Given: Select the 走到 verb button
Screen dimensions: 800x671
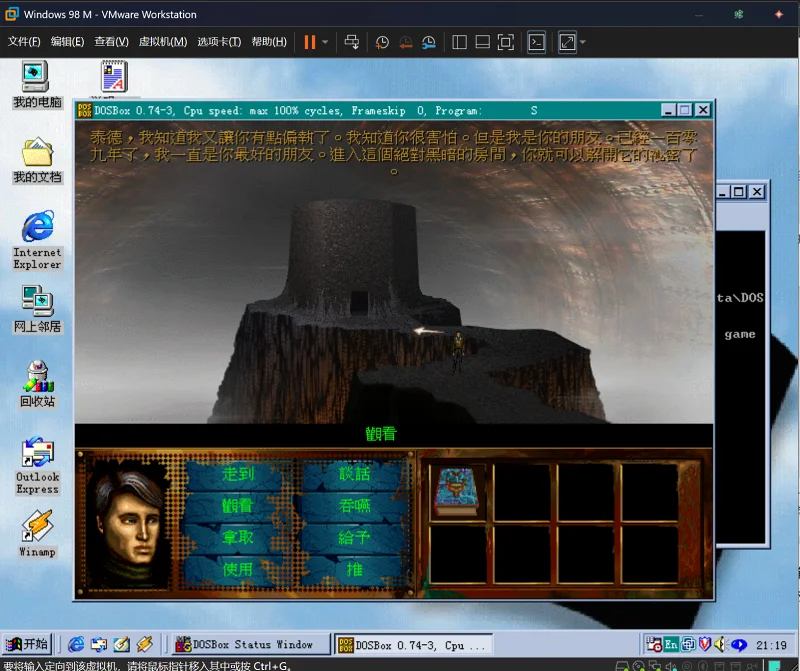Looking at the screenshot, I should [238, 474].
